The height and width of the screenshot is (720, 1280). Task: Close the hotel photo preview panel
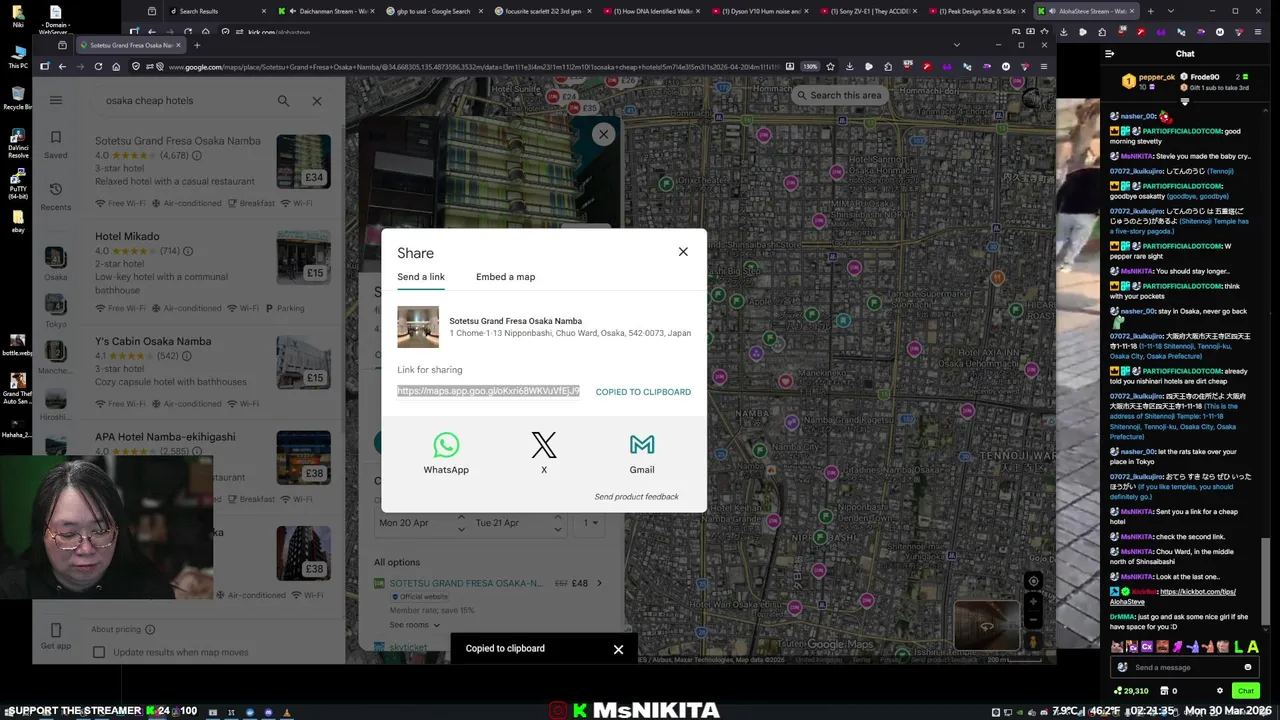click(603, 134)
